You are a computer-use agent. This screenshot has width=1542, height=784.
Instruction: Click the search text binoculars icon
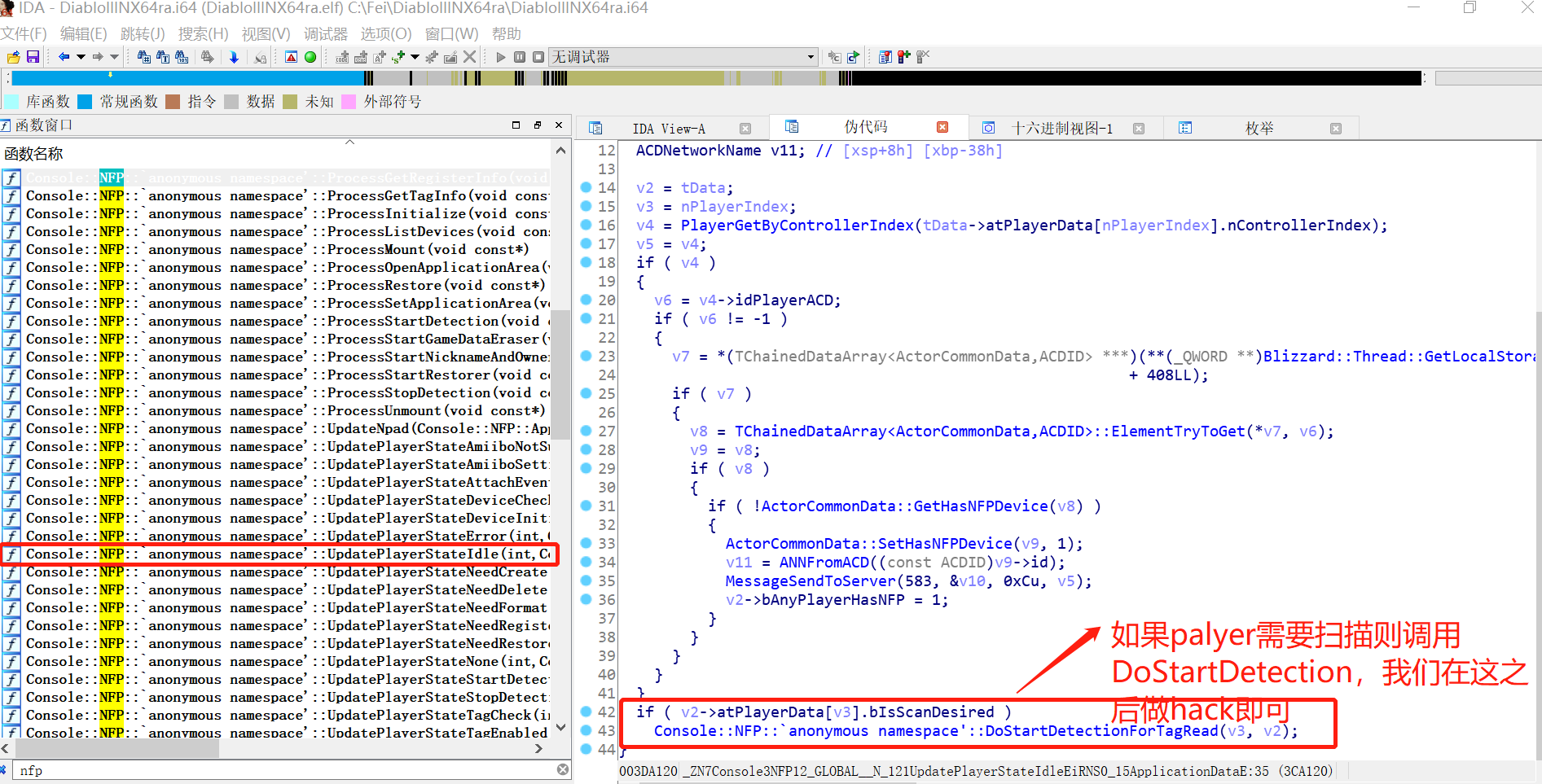[163, 57]
